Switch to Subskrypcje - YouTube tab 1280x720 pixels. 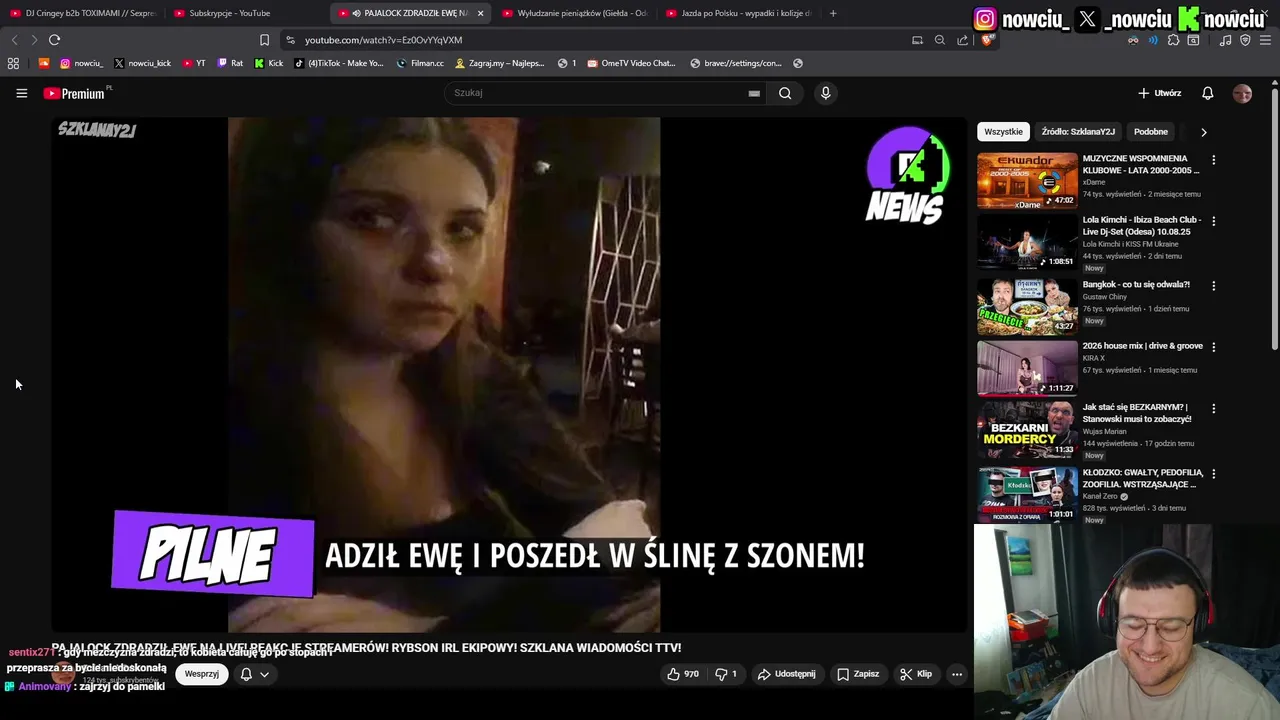tap(248, 13)
